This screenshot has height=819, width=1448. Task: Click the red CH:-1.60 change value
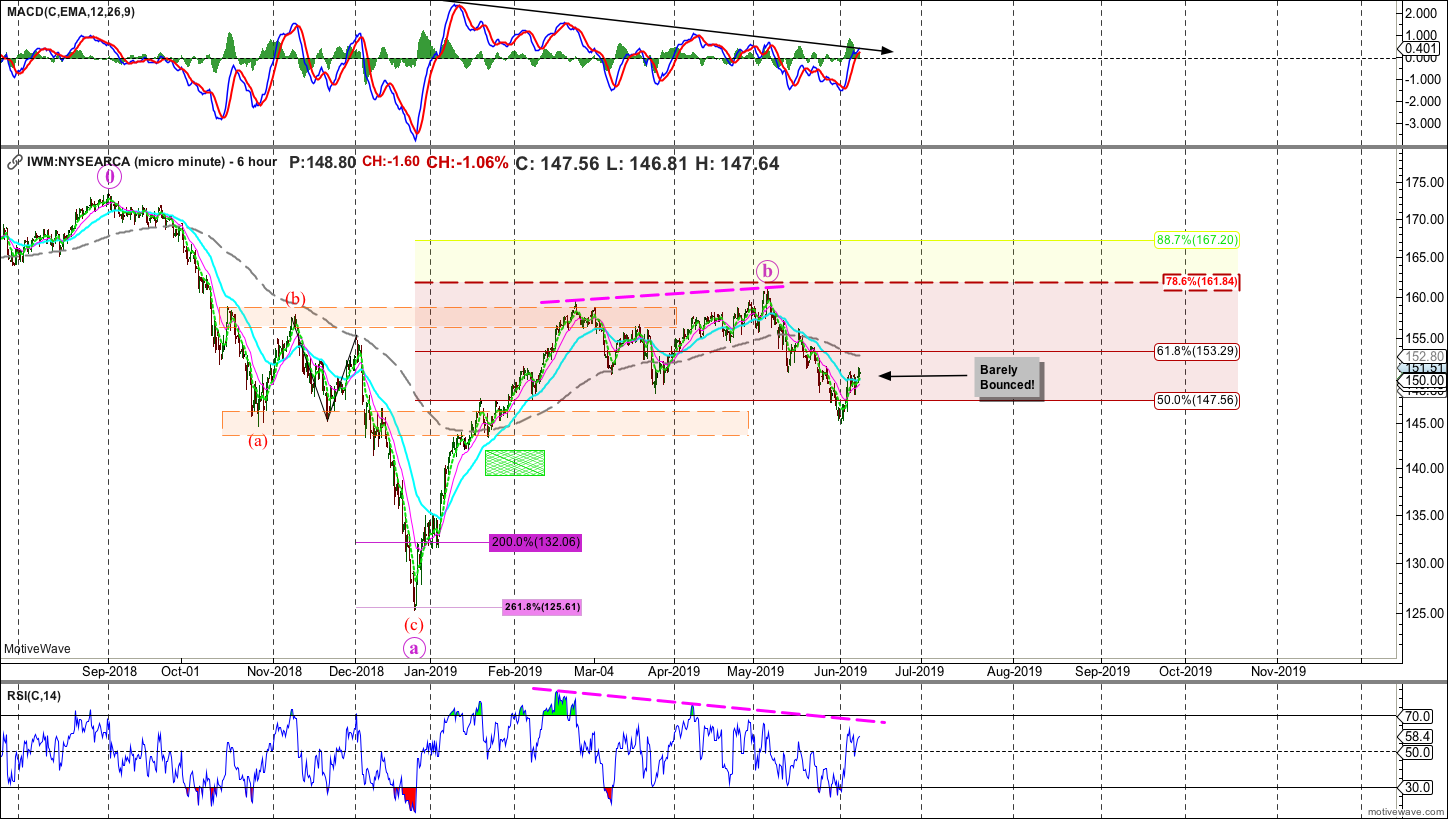tap(390, 162)
